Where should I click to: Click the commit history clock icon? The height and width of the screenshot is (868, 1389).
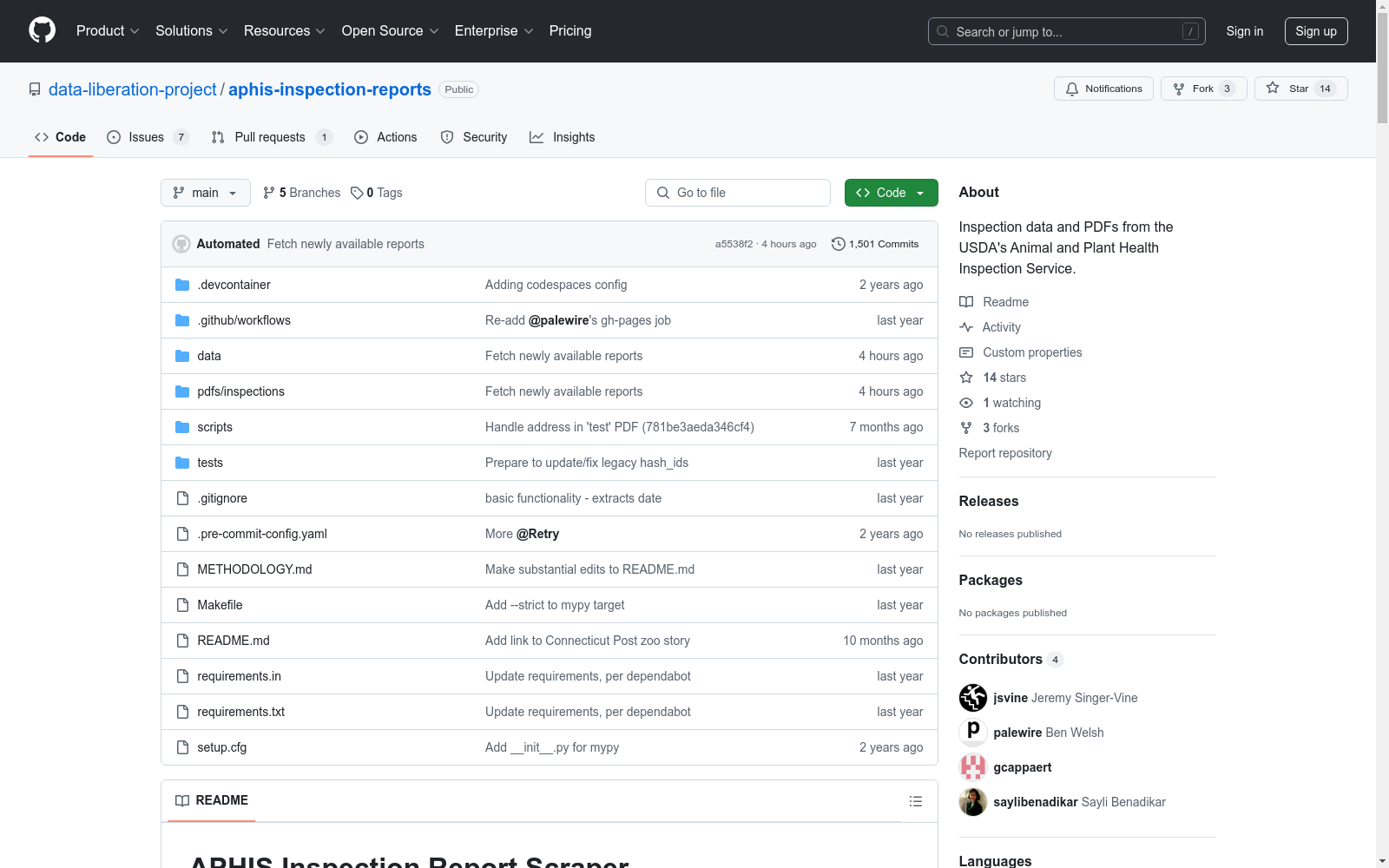coord(838,244)
